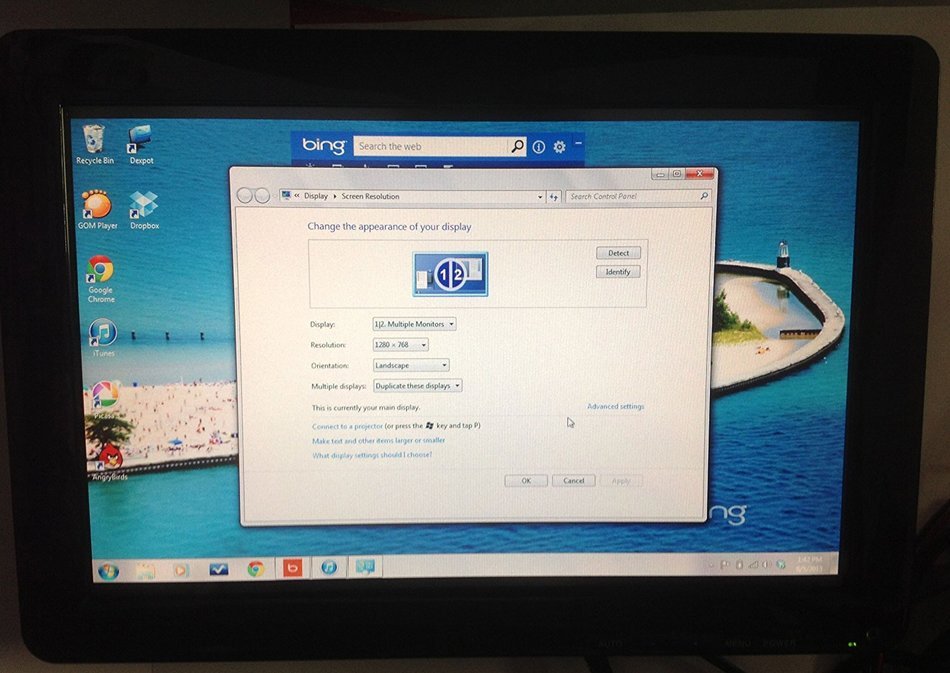Open Bing bar settings gear
The width and height of the screenshot is (950, 673).
[559, 147]
